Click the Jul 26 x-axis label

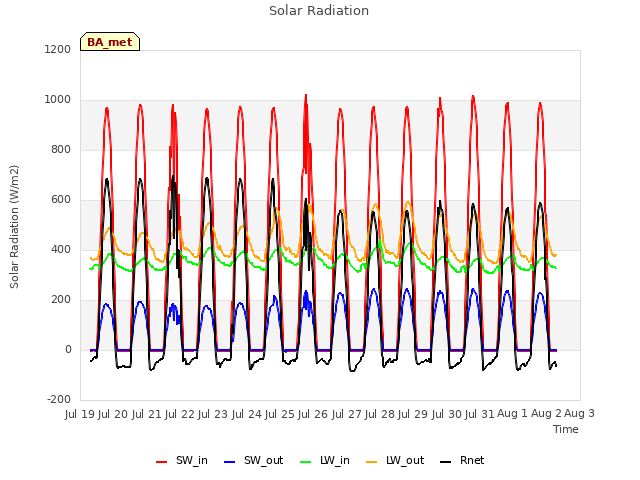coord(313,414)
